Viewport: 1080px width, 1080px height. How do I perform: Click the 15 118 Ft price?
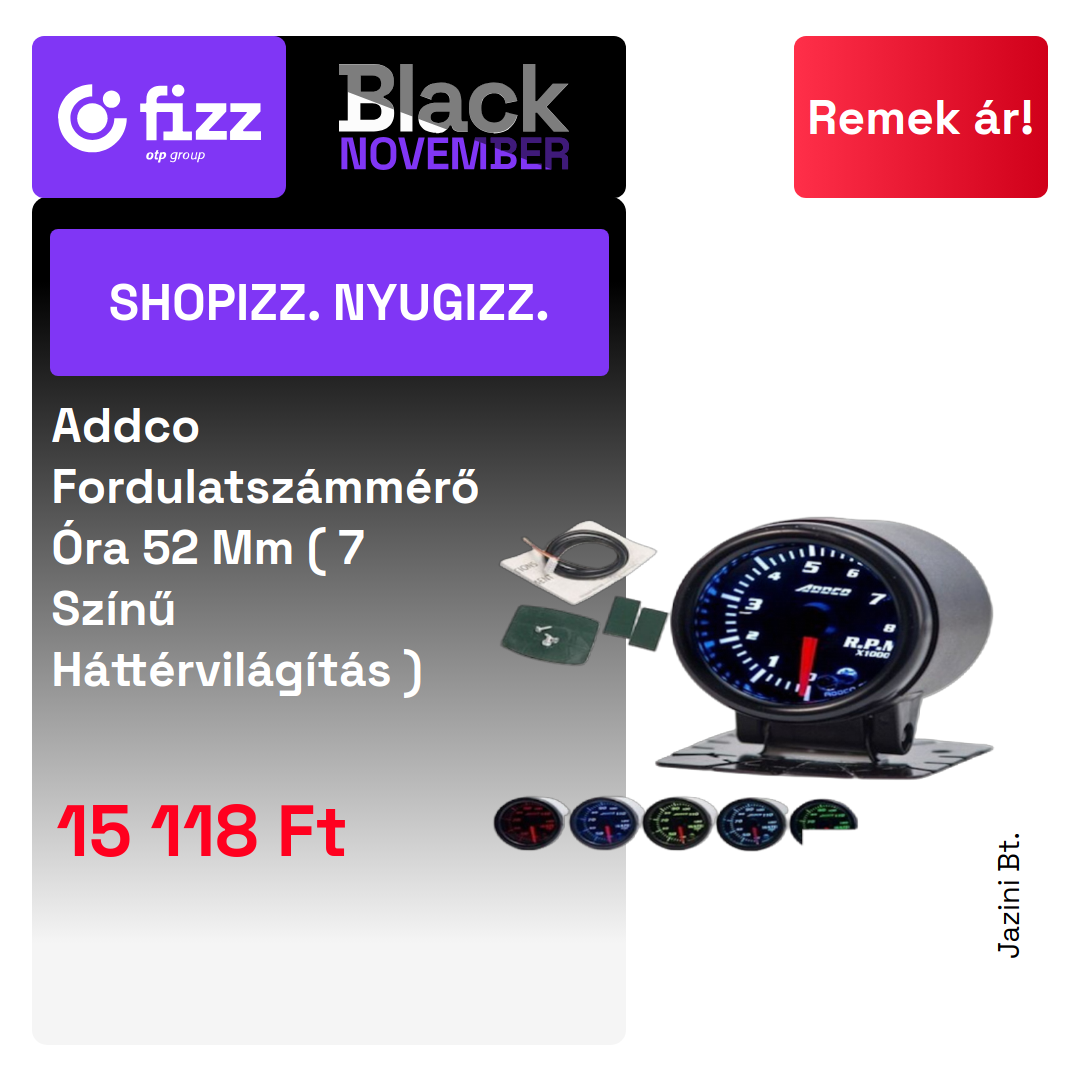(x=201, y=832)
